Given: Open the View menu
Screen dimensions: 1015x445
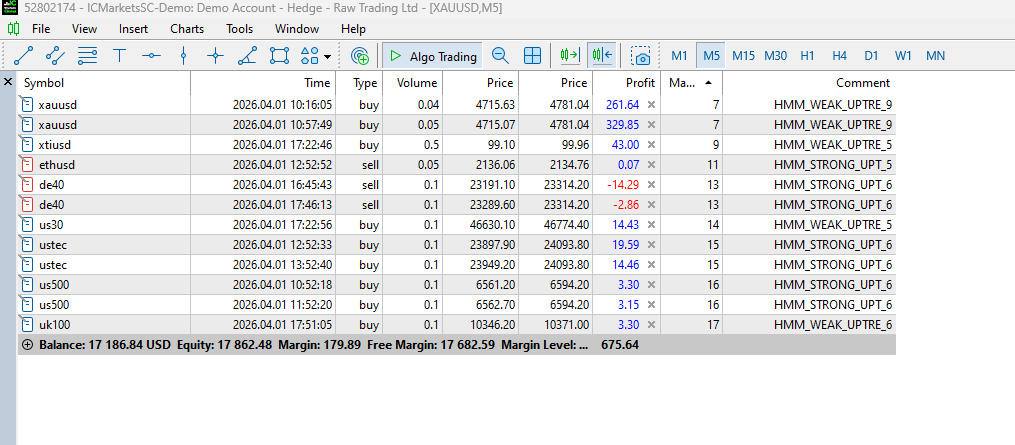Looking at the screenshot, I should point(84,29).
